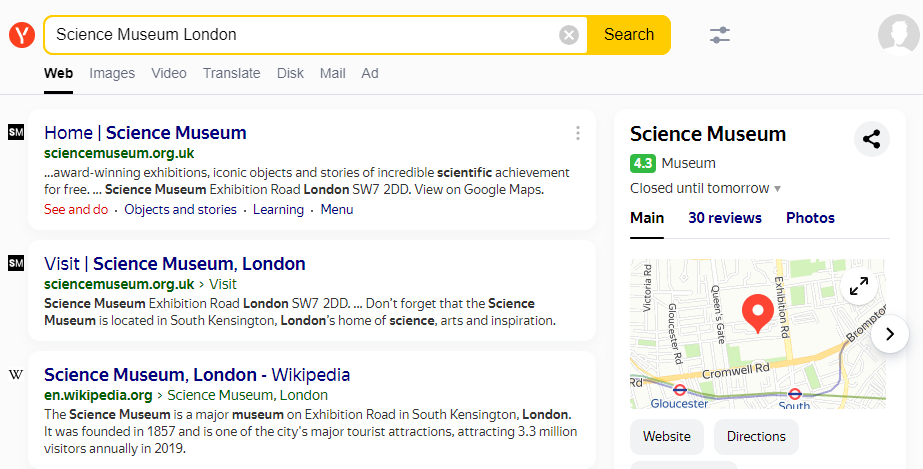
Task: Open the Video search tab
Action: pyautogui.click(x=169, y=73)
